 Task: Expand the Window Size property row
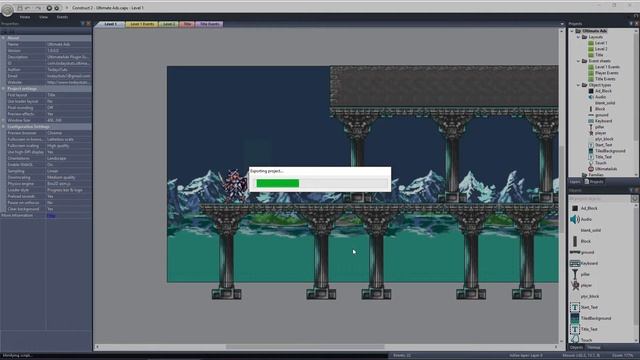(3, 120)
